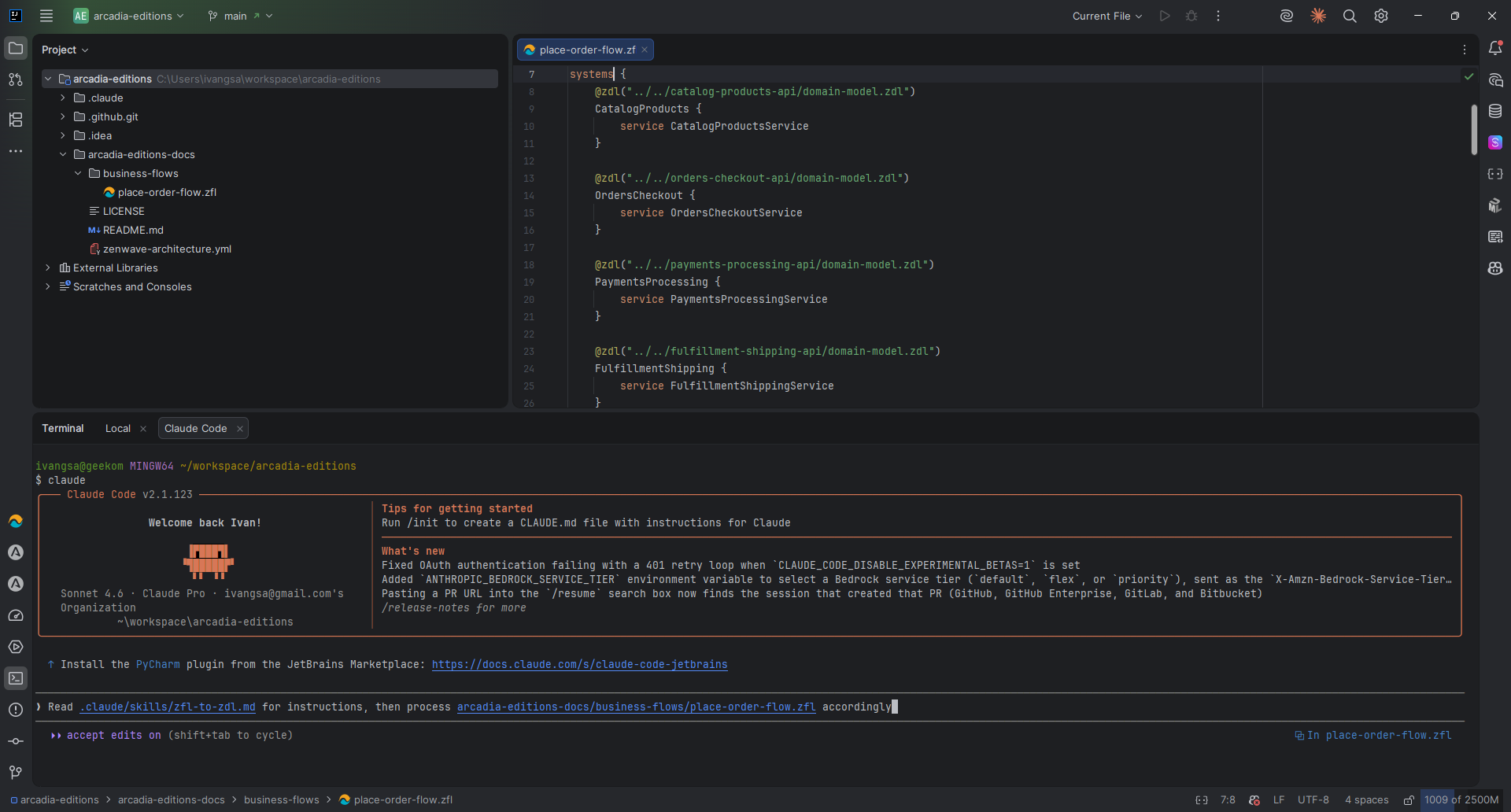Close the place-order-flow.zf editor tab
Viewport: 1511px width, 812px height.
point(645,50)
